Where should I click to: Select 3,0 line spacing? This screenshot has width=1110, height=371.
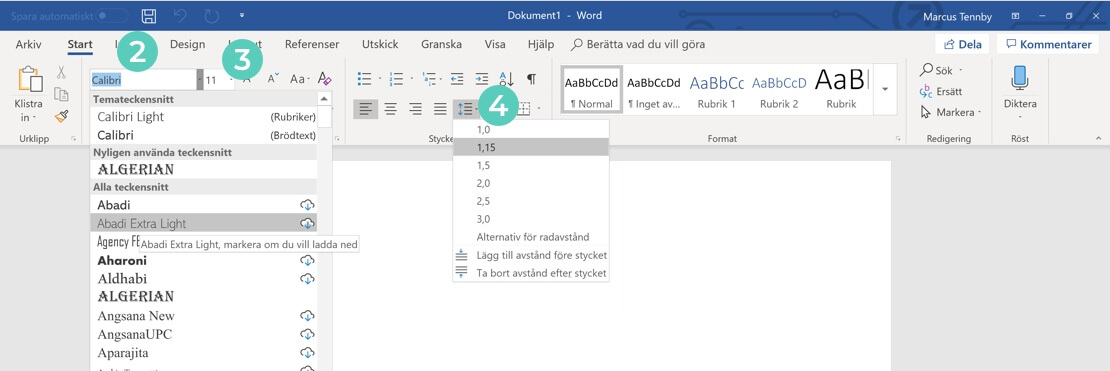pyautogui.click(x=531, y=219)
